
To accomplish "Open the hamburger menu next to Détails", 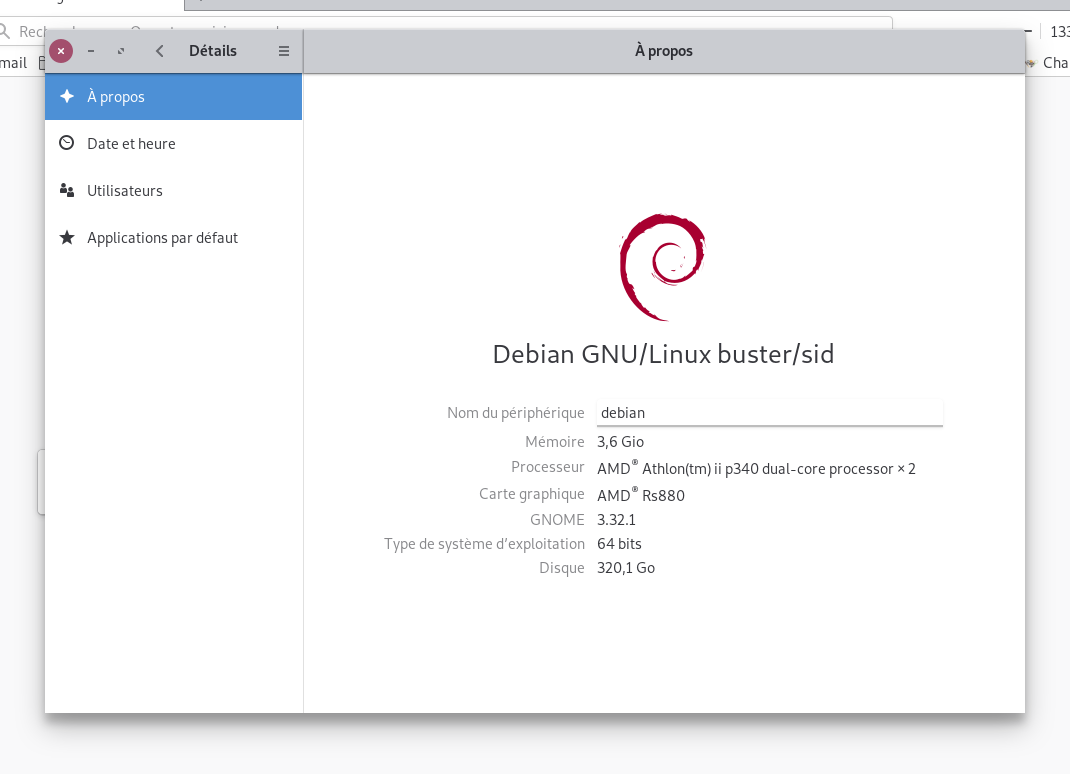I will pos(284,51).
